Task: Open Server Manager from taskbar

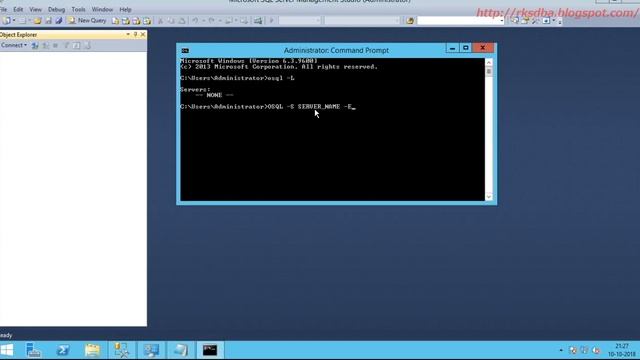Action: pos(33,350)
